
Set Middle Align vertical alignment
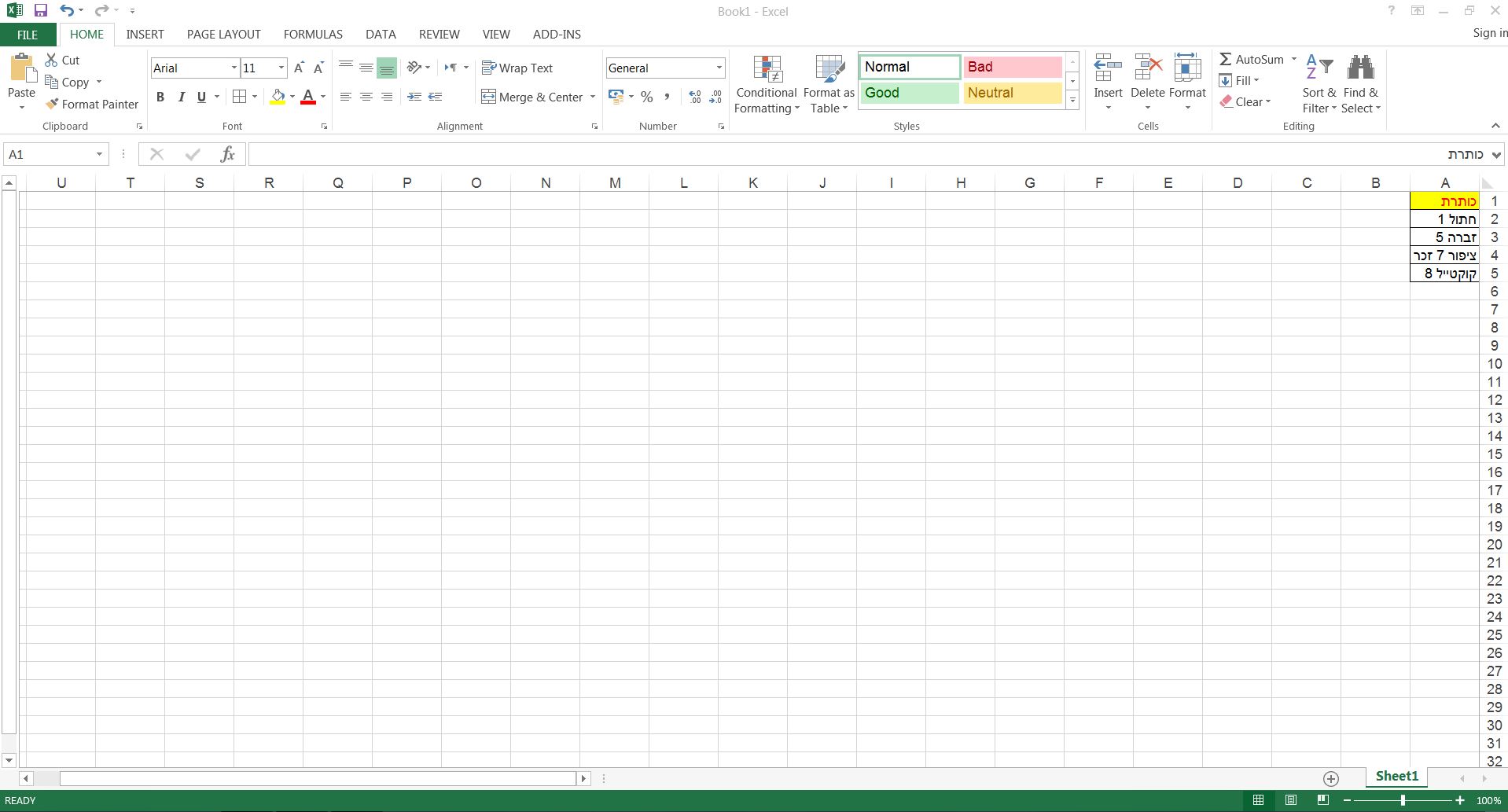[x=366, y=68]
